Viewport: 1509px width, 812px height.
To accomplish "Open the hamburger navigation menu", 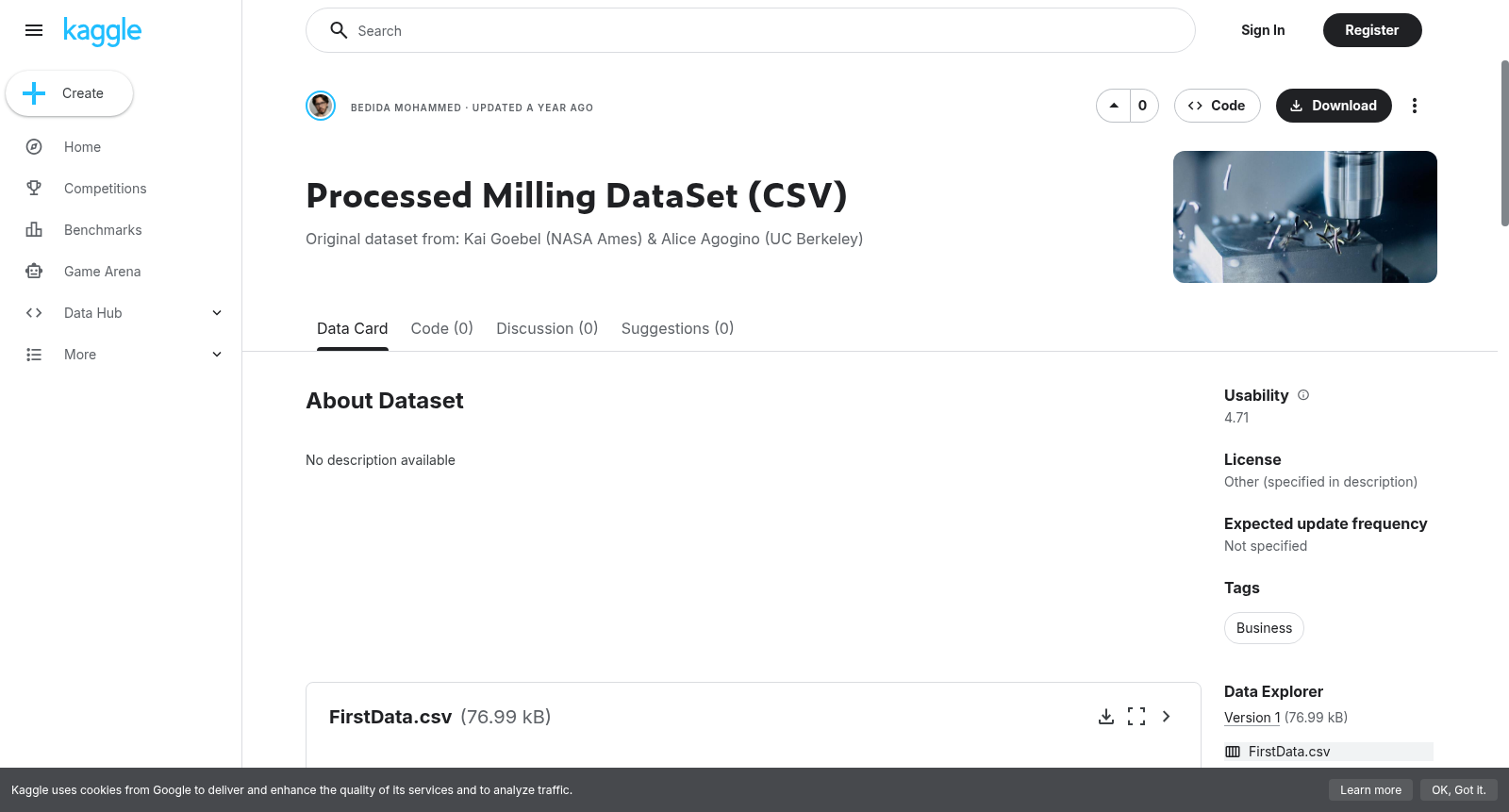I will click(x=34, y=30).
